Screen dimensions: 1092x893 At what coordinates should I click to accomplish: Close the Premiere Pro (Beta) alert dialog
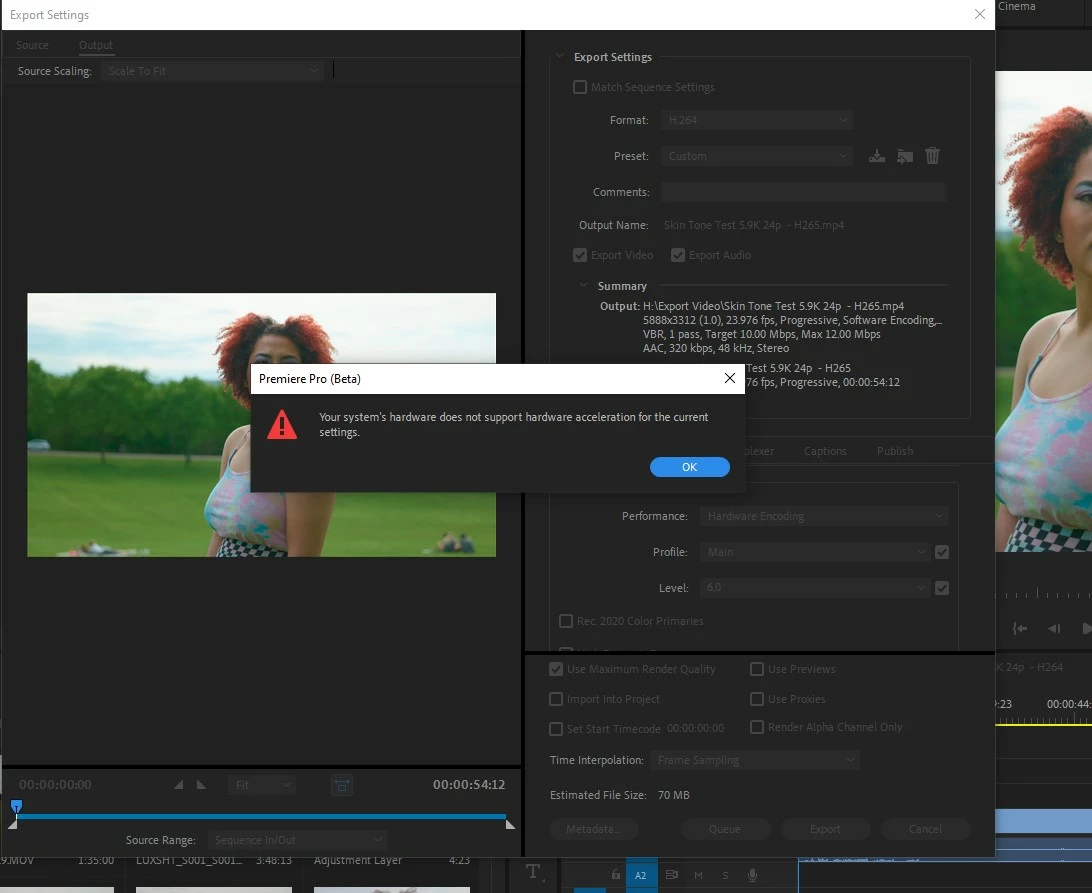tap(729, 378)
